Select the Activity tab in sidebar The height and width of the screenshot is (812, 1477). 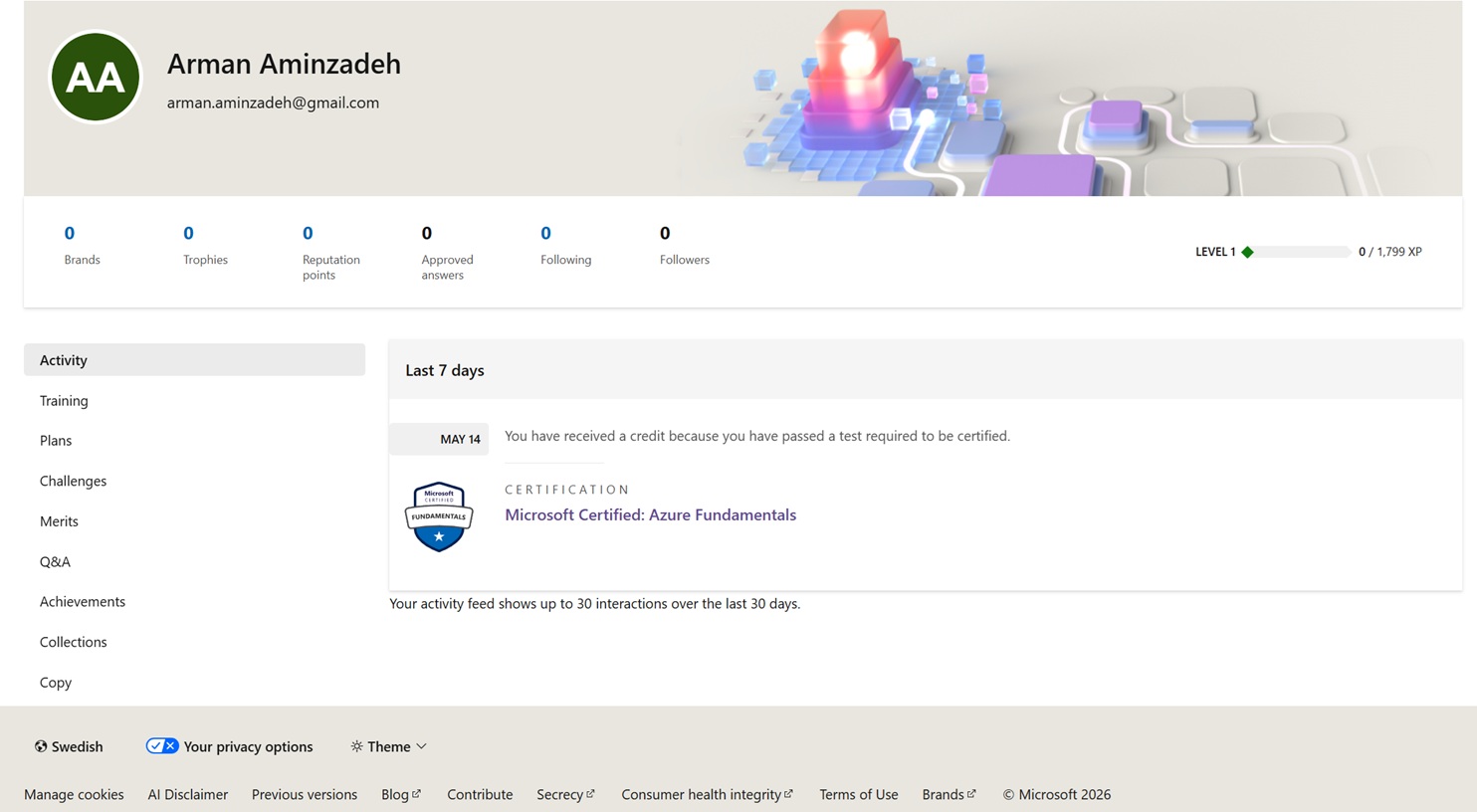194,360
